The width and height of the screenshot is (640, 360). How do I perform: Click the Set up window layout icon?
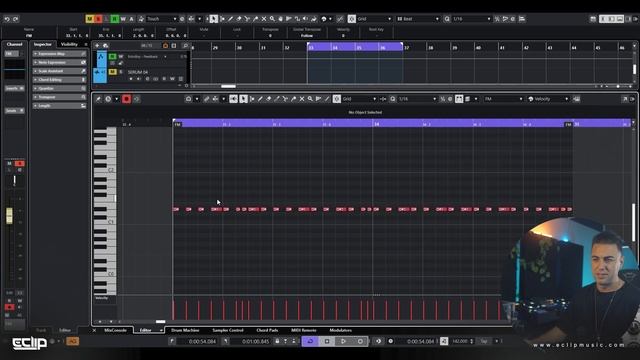(593, 19)
